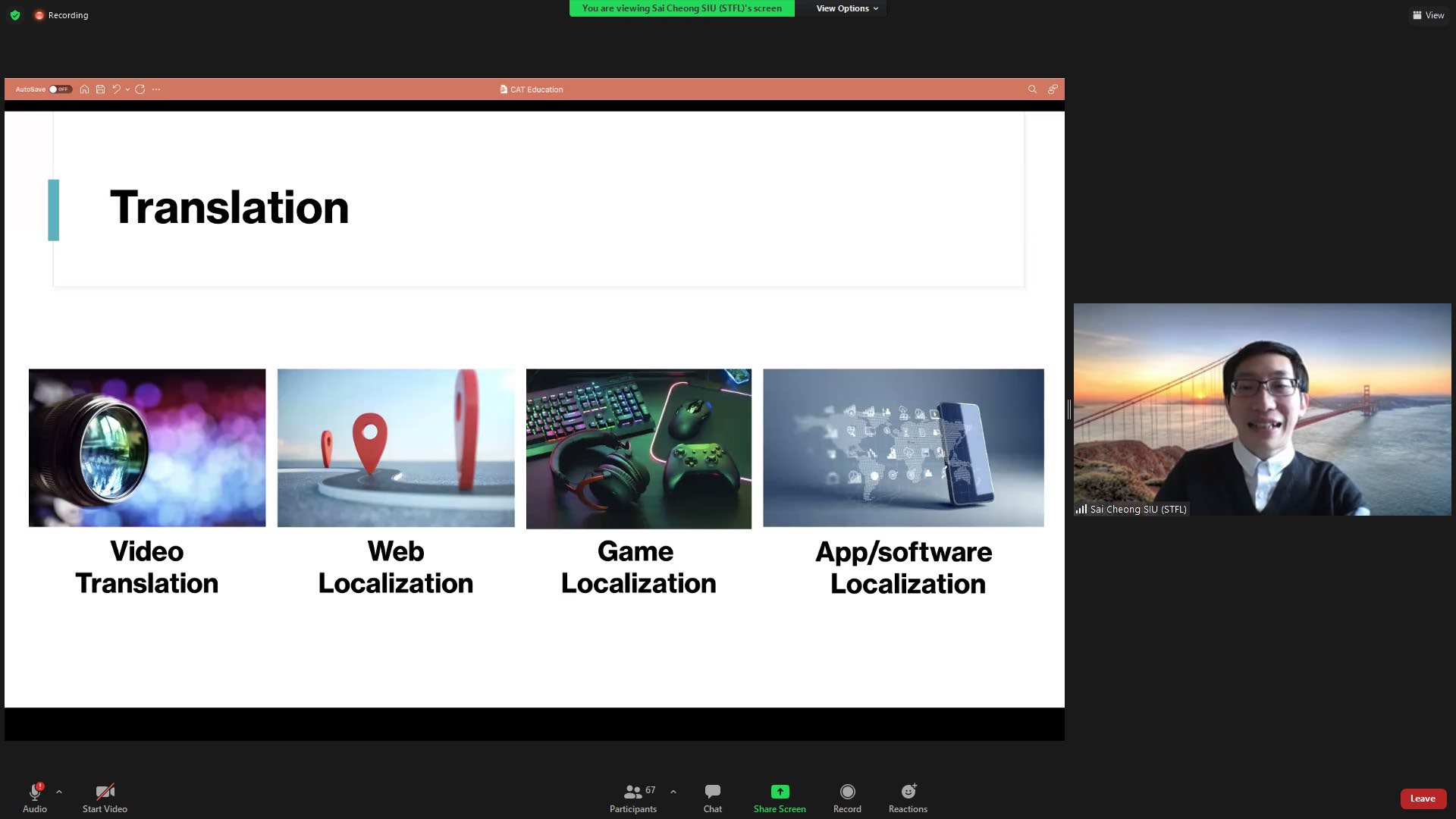The height and width of the screenshot is (819, 1456).
Task: Click the Start Video button
Action: (105, 798)
